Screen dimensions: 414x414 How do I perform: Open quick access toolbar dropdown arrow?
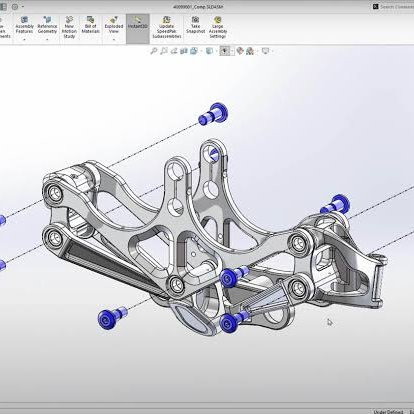pos(23,7)
